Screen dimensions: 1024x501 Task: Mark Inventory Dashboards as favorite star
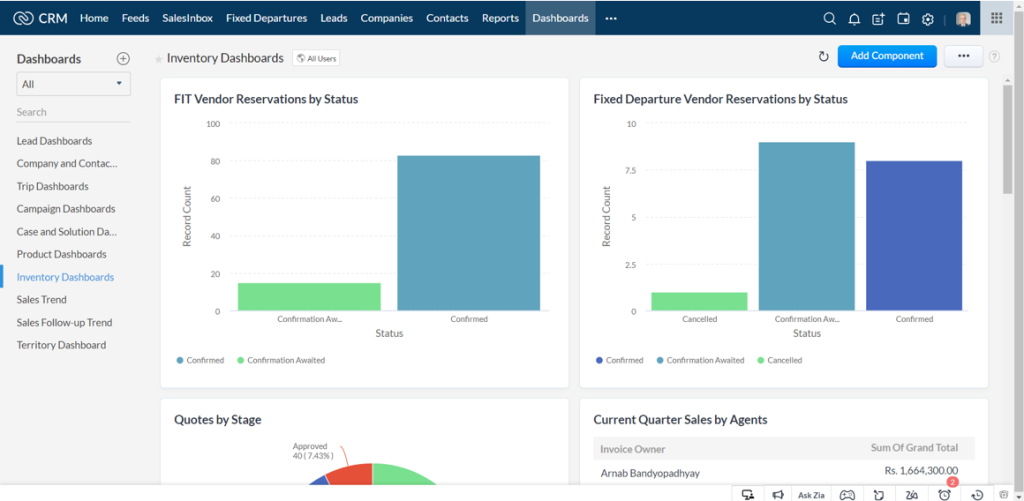pos(158,59)
